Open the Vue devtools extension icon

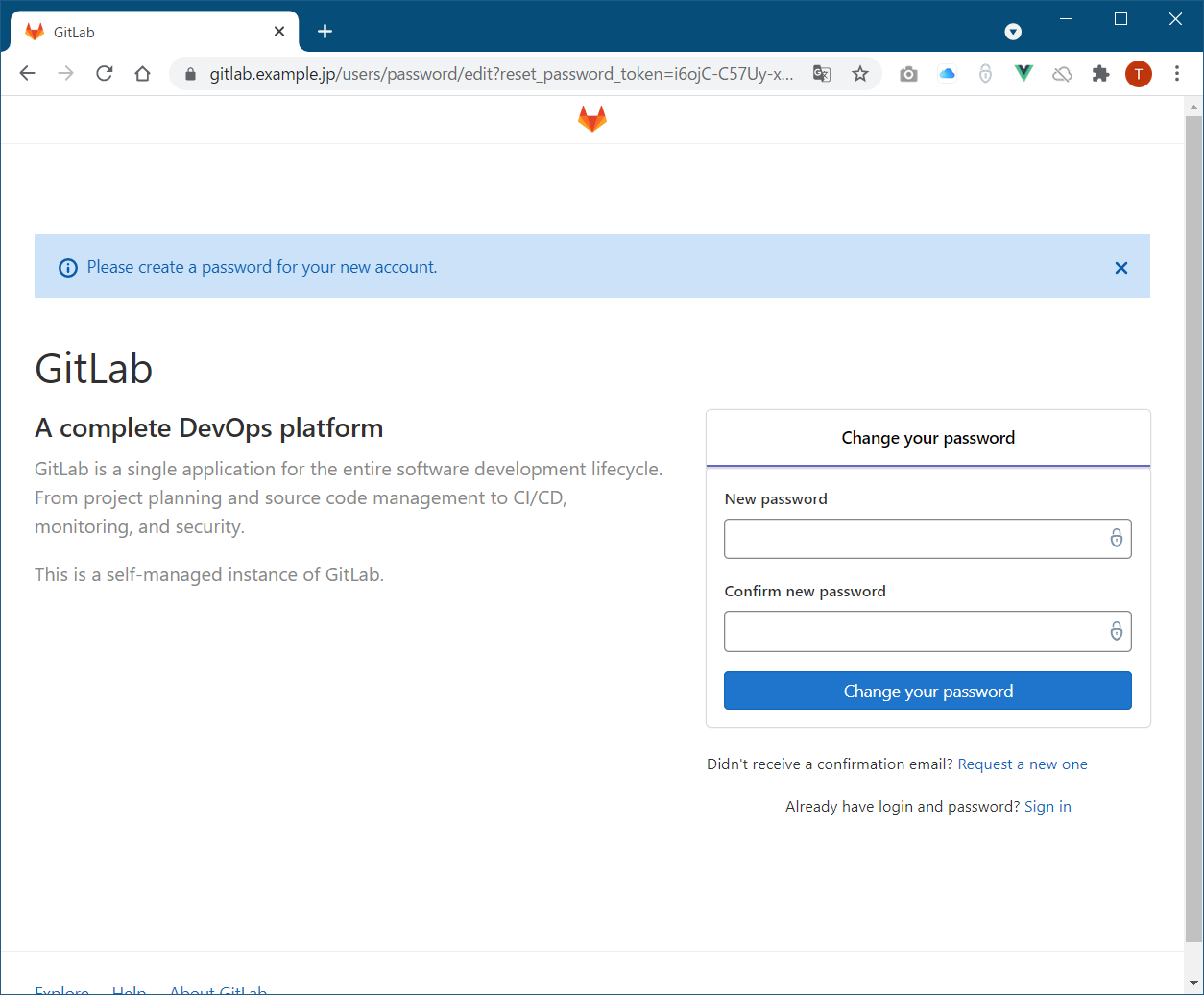coord(1023,74)
